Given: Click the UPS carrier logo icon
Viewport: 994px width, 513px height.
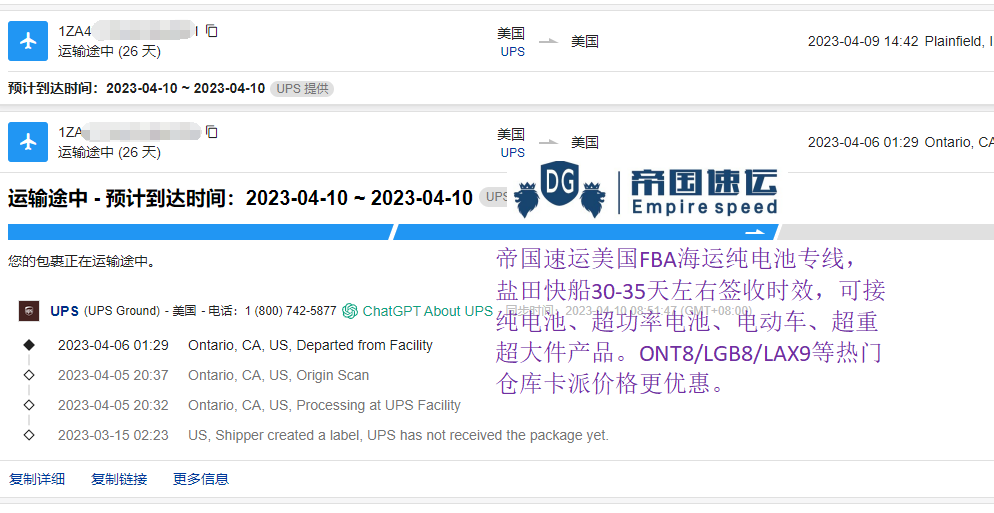Looking at the screenshot, I should tap(29, 311).
